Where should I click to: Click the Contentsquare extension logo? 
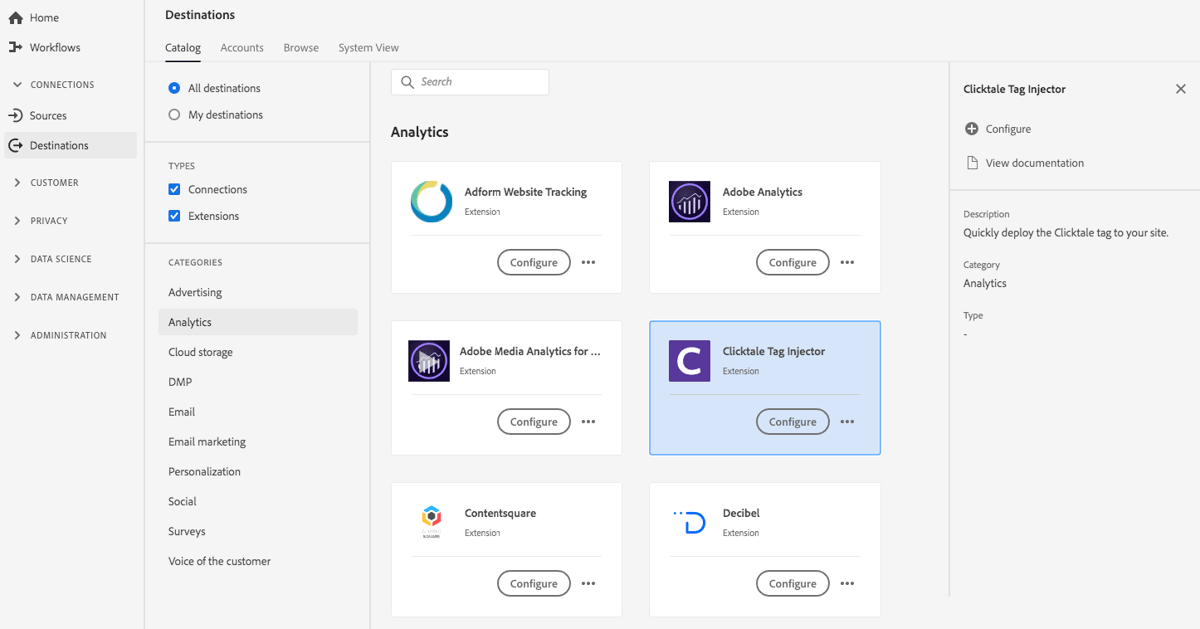(430, 521)
